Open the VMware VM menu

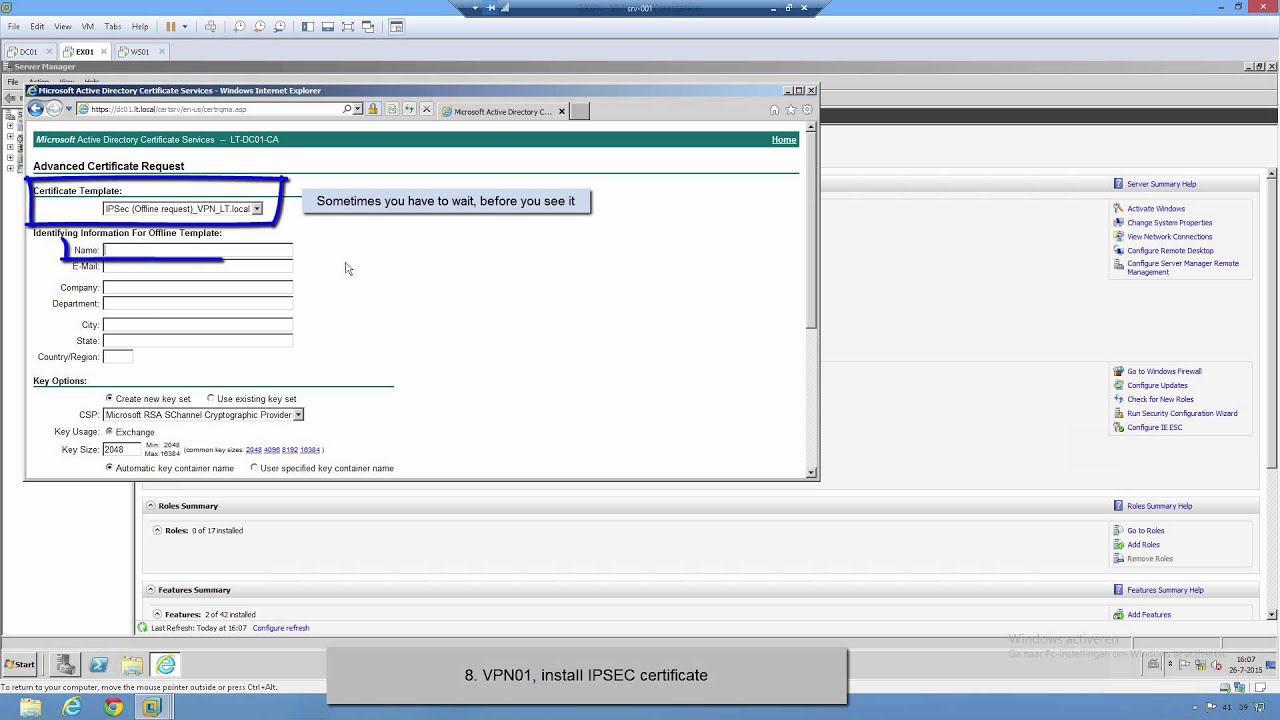(x=88, y=27)
